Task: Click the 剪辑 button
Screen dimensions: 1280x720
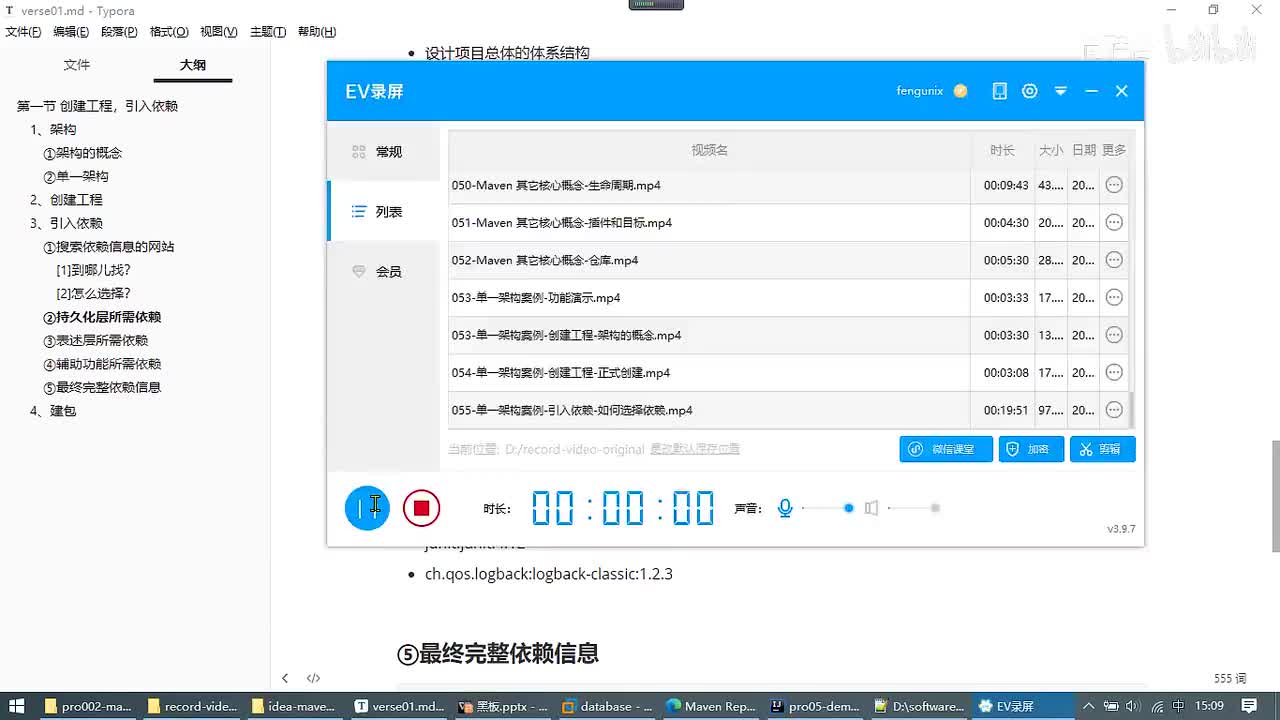Action: (1102, 449)
